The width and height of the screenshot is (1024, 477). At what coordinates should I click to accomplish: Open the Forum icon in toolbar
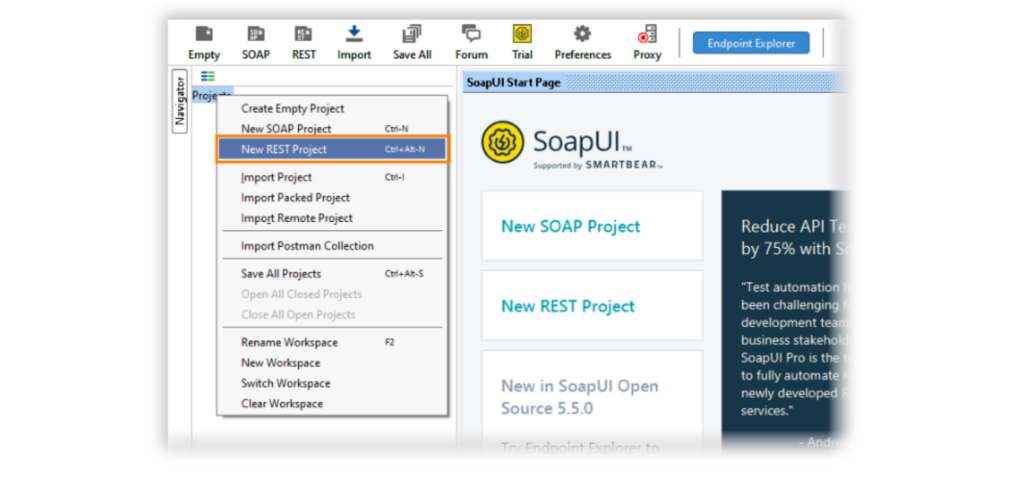pos(471,34)
